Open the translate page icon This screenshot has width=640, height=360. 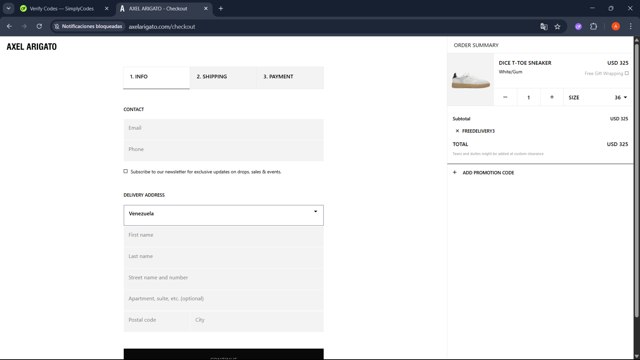tap(544, 27)
